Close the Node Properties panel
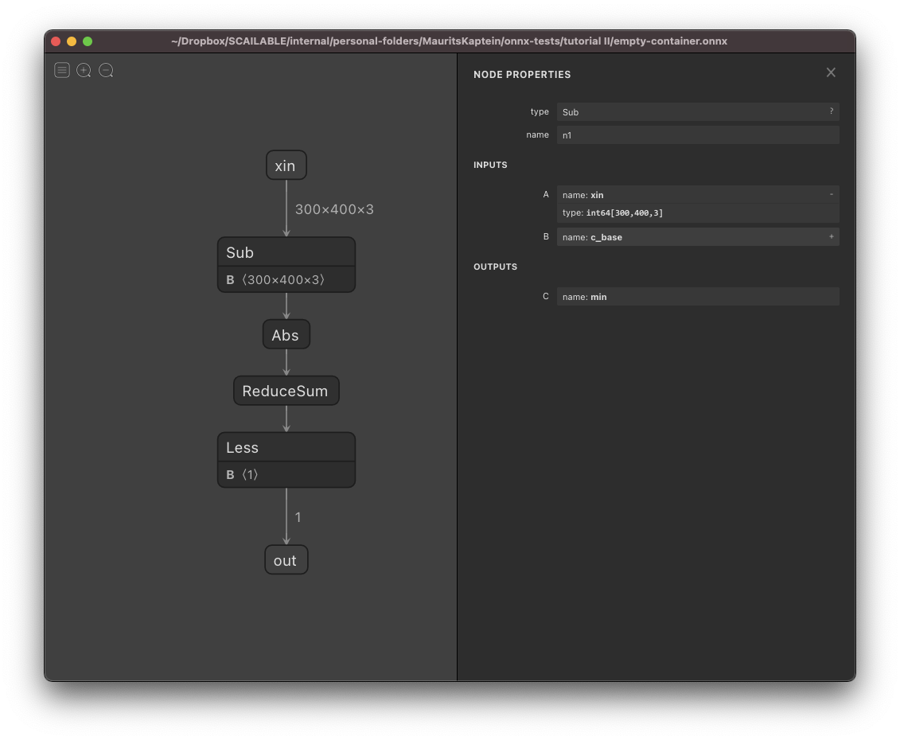This screenshot has height=740, width=900. pos(830,73)
